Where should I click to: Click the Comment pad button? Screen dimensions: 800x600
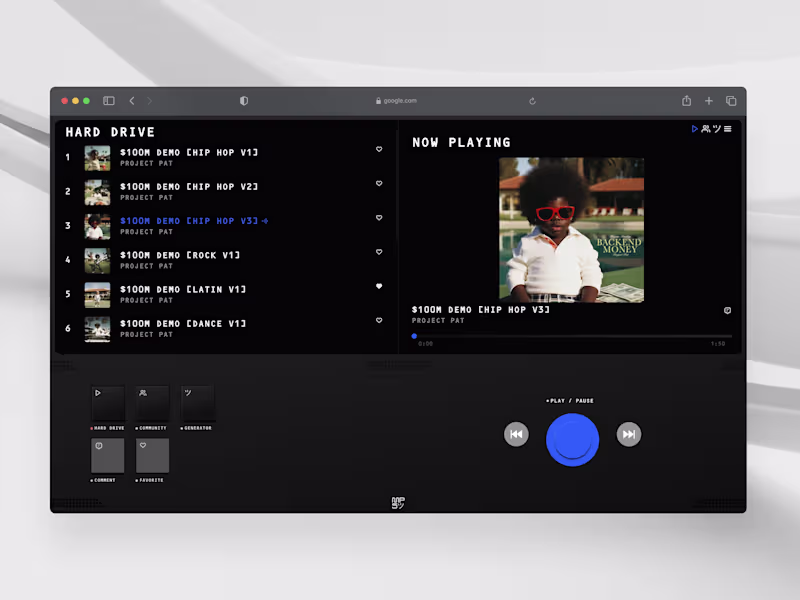coord(108,456)
